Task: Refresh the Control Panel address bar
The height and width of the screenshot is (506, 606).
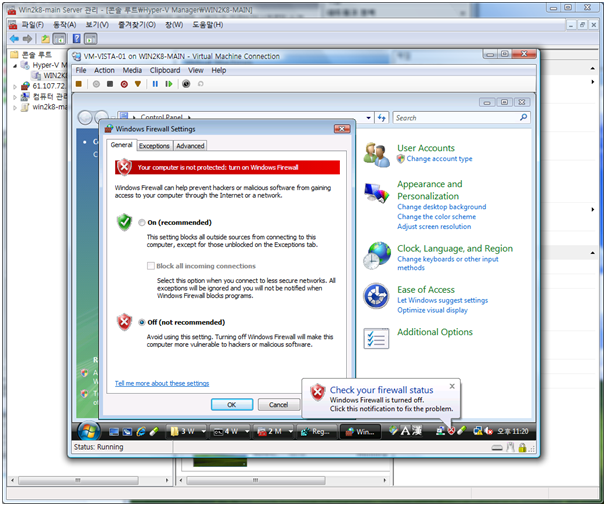Action: tap(381, 118)
